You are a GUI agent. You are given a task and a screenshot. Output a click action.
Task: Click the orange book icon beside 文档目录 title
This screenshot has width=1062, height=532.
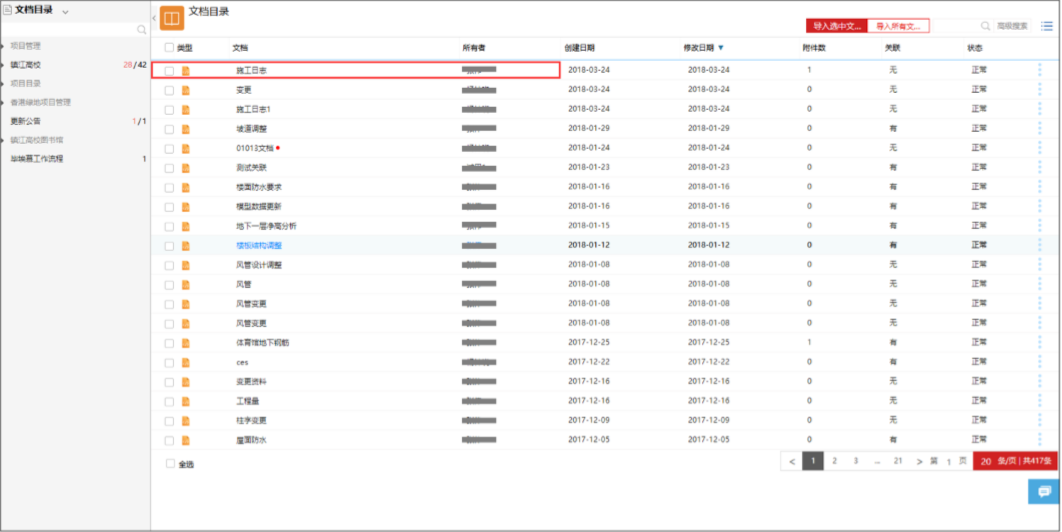coord(172,19)
